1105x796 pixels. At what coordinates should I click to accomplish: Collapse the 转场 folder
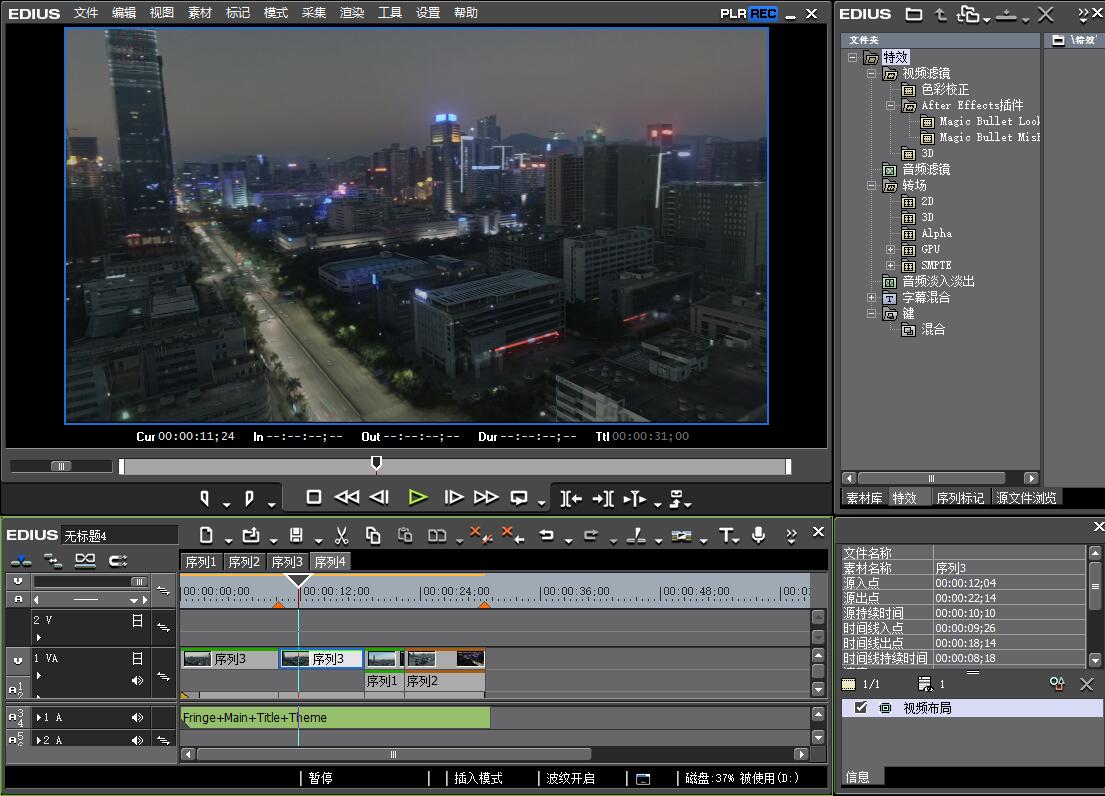[x=872, y=185]
